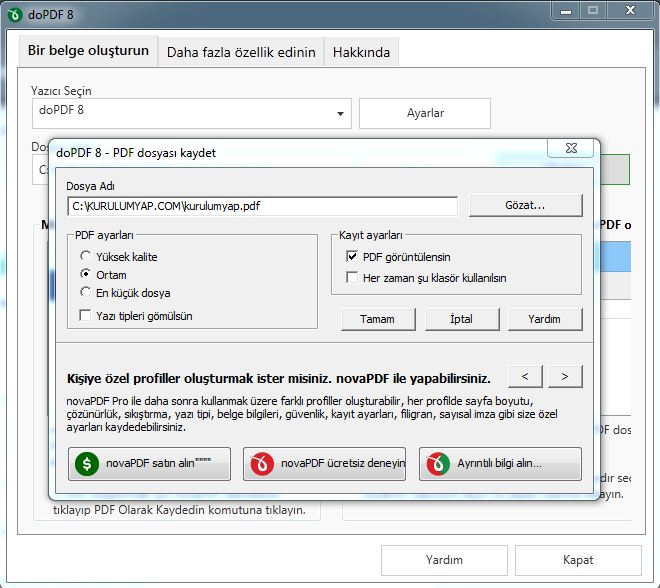Image resolution: width=660 pixels, height=588 pixels.
Task: Select Ortam quality radio option
Action: 85,274
